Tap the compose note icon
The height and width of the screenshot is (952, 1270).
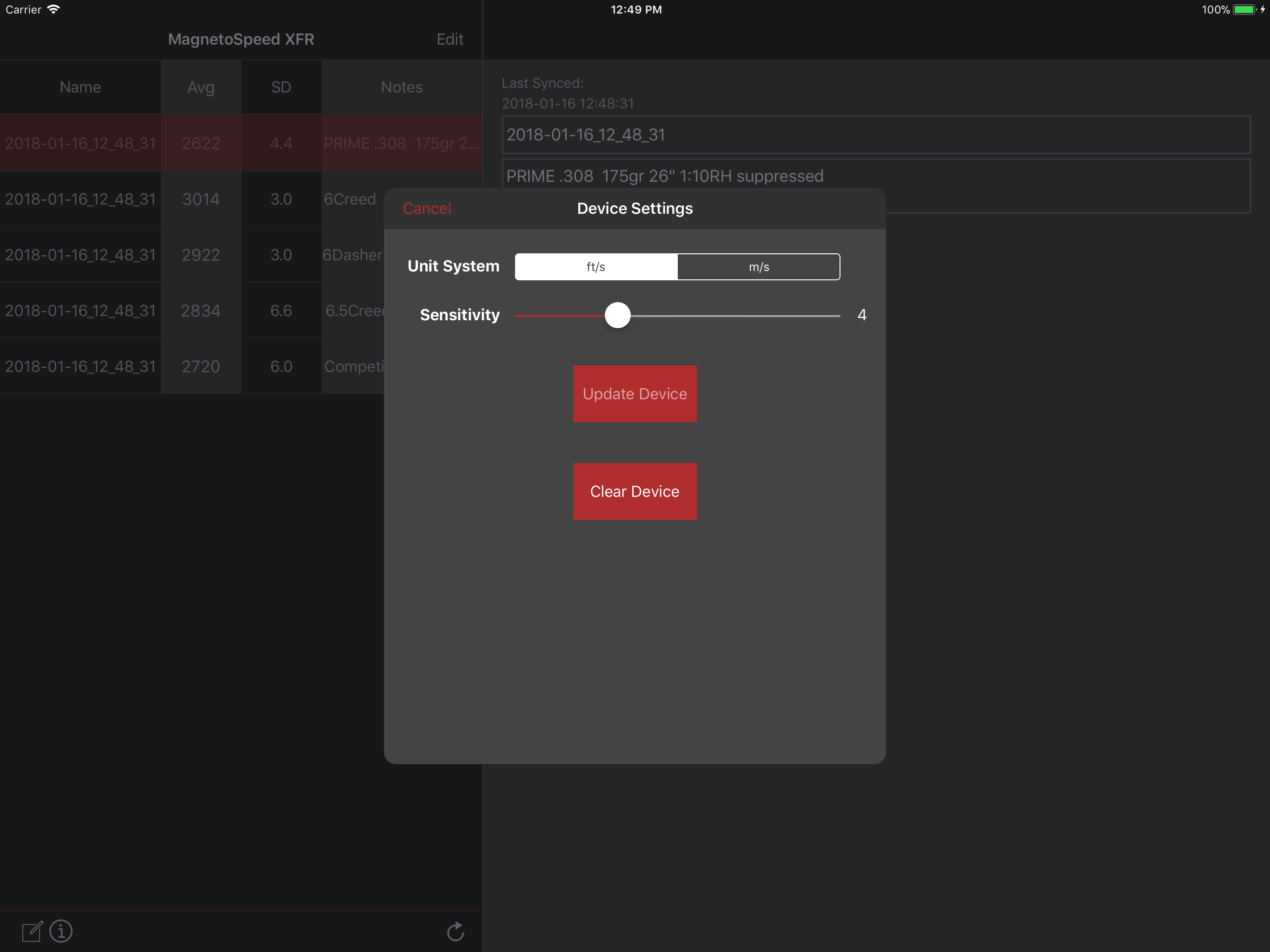32,931
